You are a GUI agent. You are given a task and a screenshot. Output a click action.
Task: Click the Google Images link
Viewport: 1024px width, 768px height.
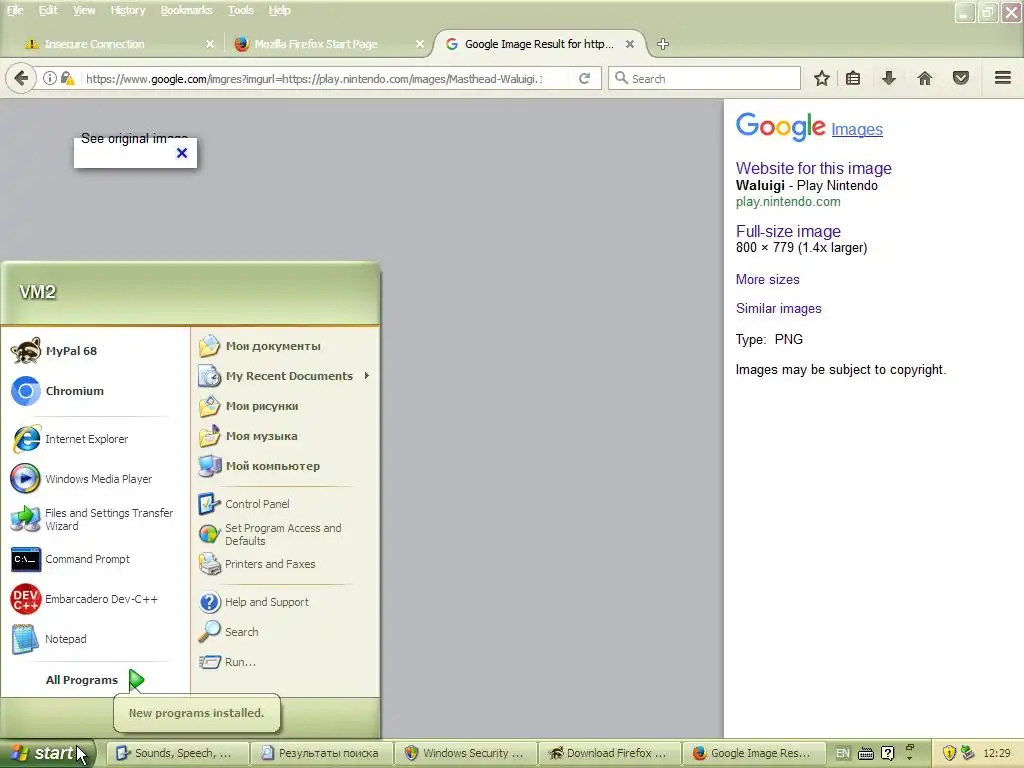(x=857, y=129)
